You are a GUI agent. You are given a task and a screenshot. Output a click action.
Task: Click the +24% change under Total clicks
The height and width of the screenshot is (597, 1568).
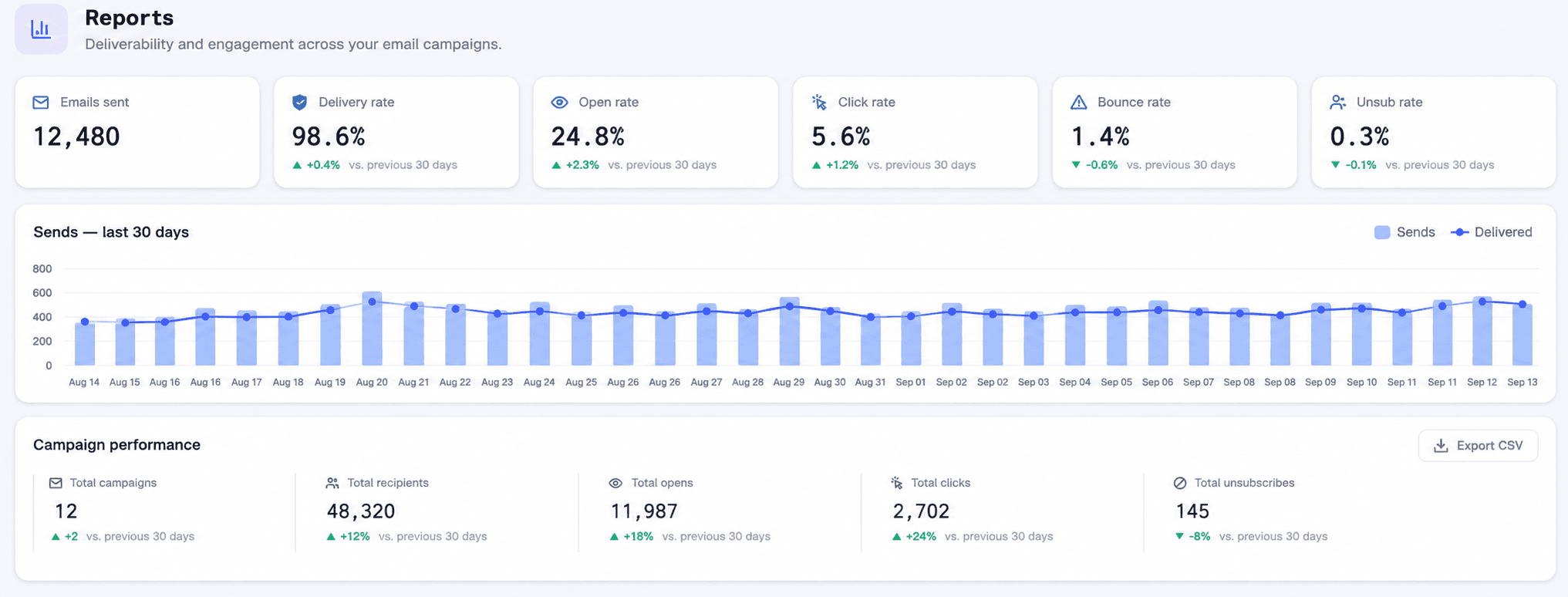point(921,536)
